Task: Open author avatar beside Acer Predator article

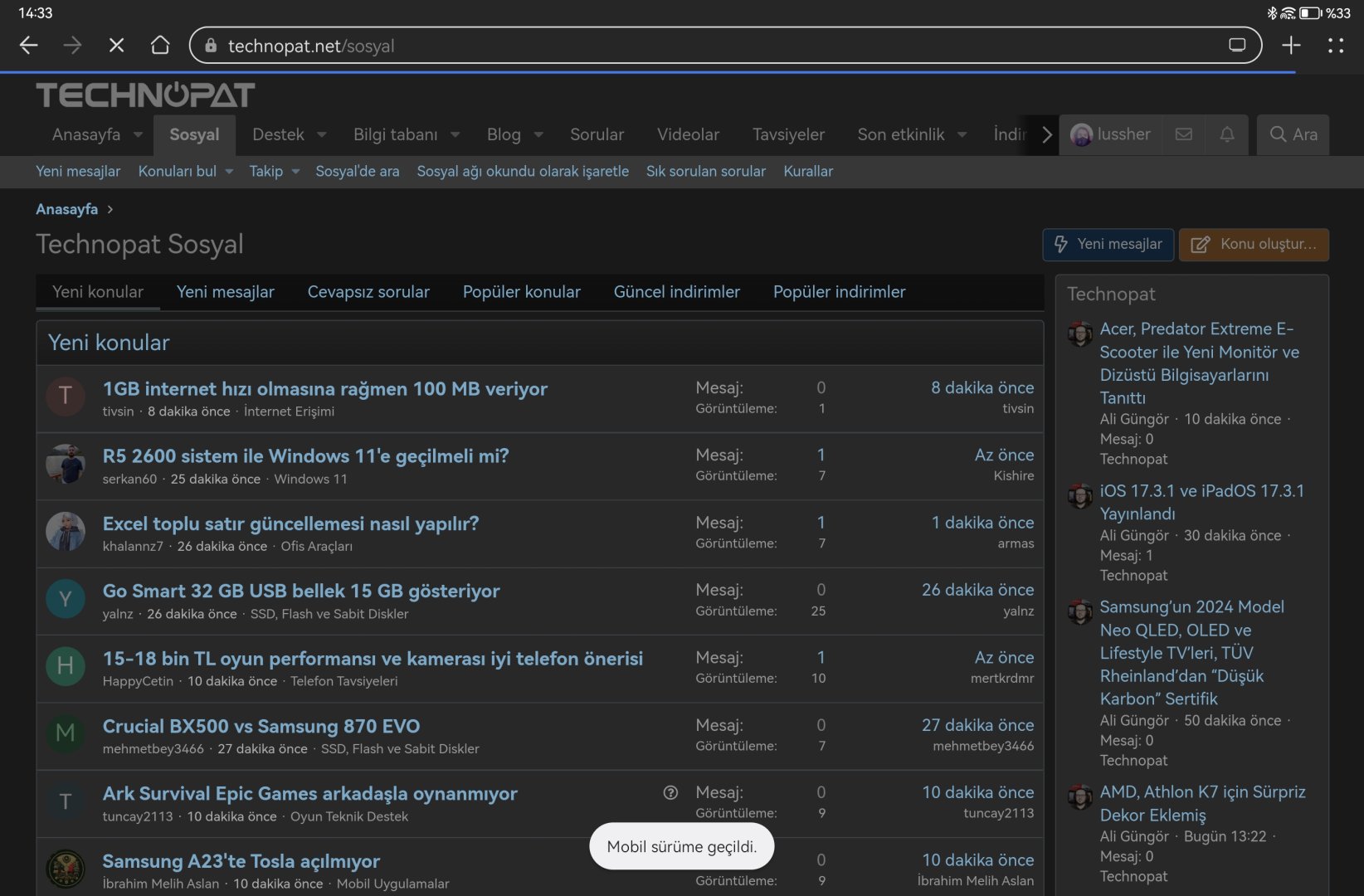Action: 1079,334
